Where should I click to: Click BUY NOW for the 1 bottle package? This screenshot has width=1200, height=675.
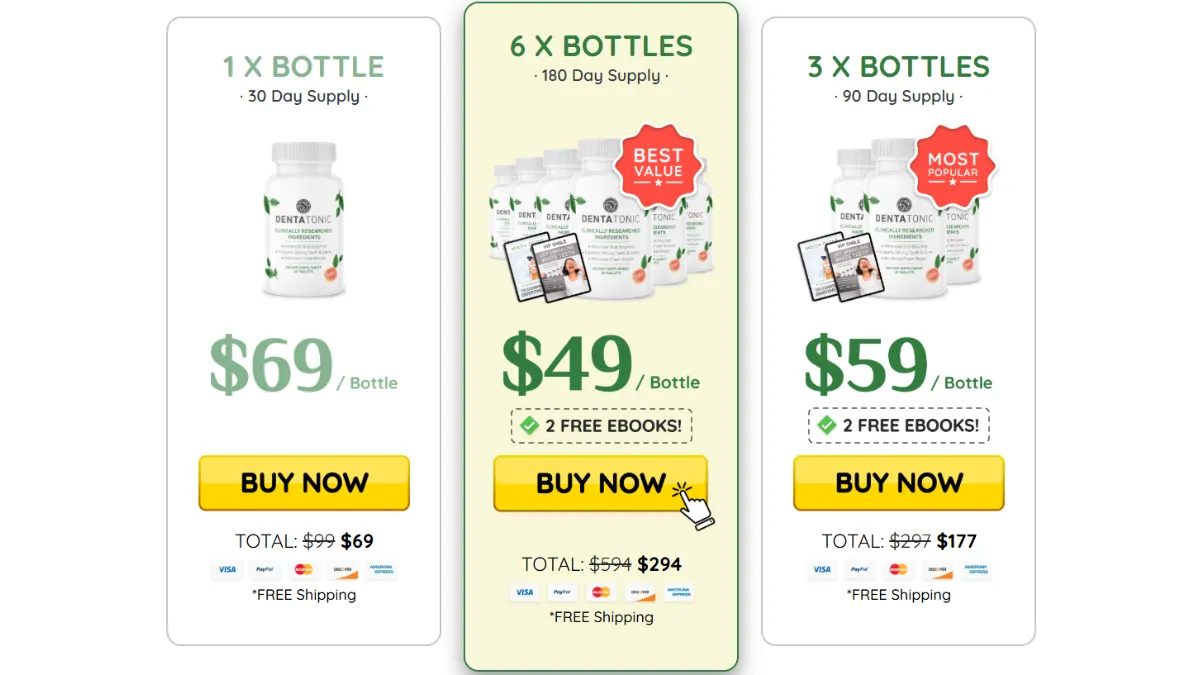pyautogui.click(x=304, y=483)
